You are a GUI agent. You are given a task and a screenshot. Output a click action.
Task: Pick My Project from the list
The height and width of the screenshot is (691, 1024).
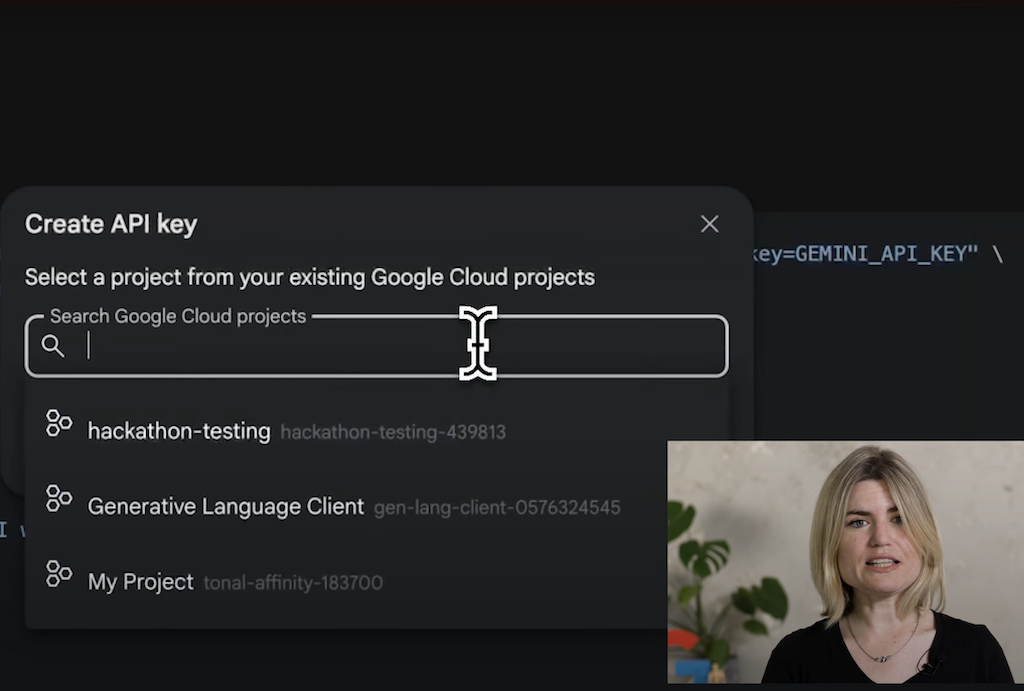click(x=141, y=582)
